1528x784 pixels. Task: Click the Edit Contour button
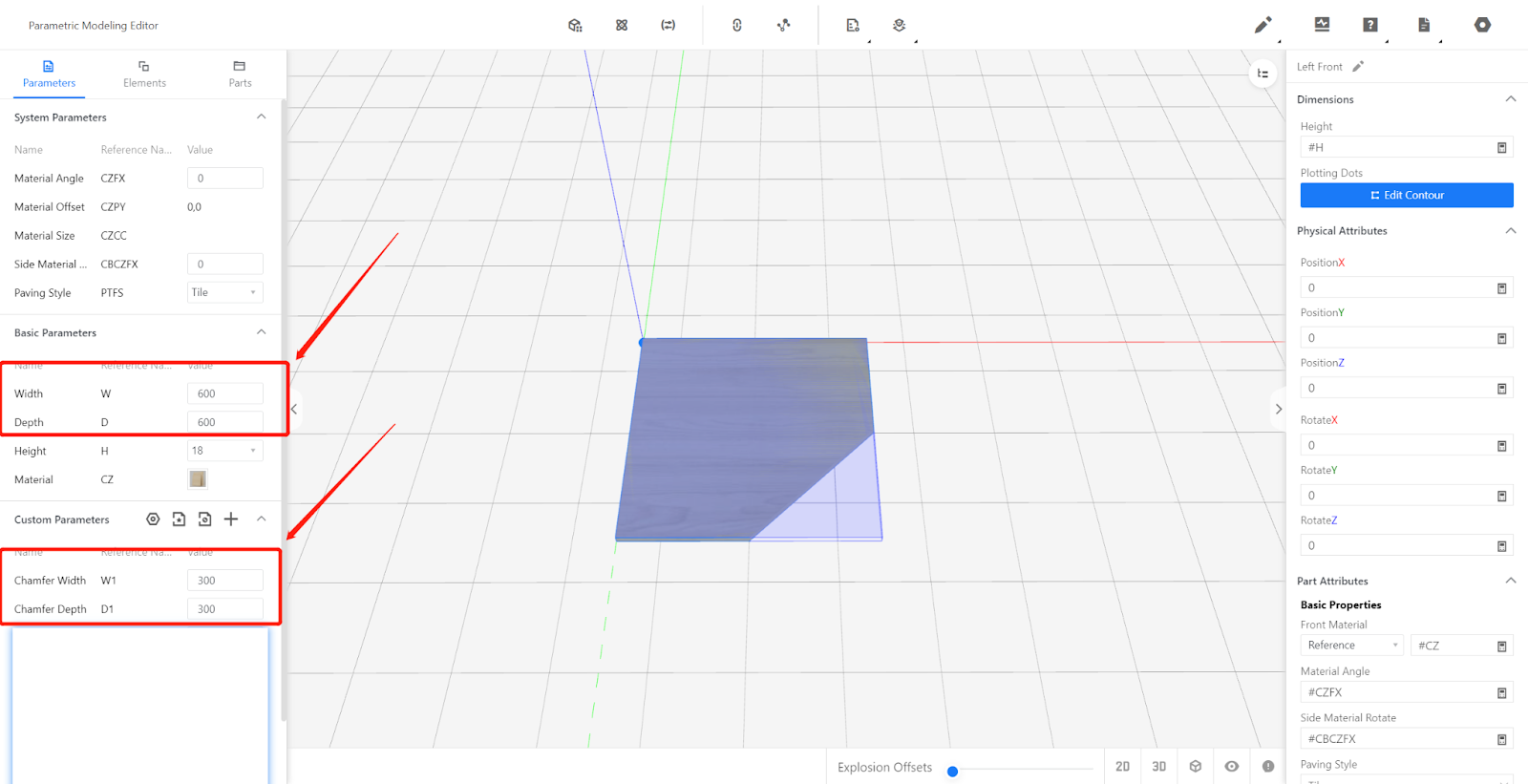[x=1406, y=195]
